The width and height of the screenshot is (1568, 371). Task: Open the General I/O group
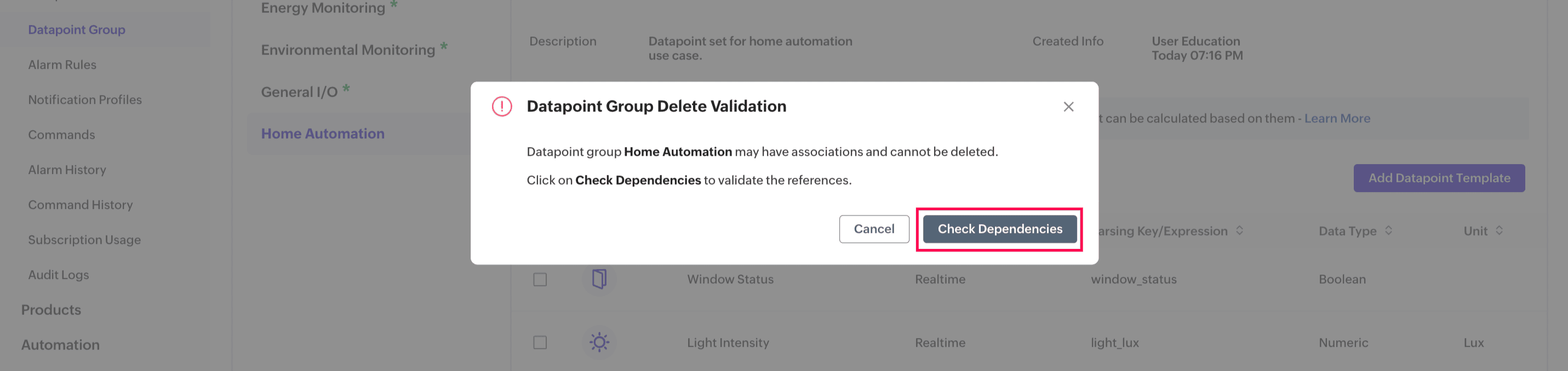tap(299, 92)
